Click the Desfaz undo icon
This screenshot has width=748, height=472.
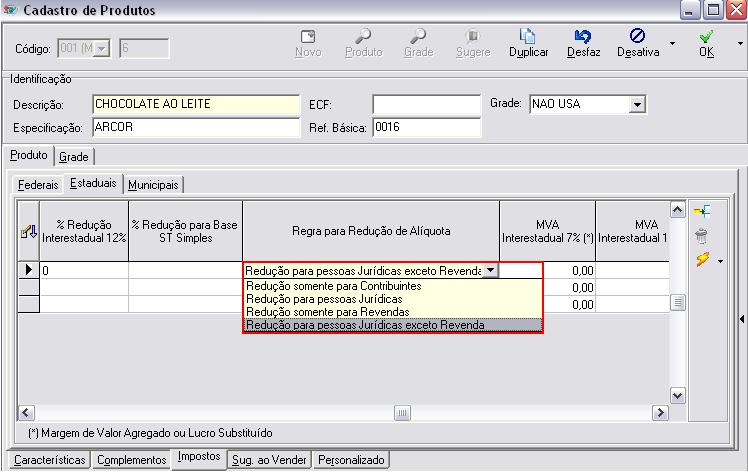[x=583, y=35]
